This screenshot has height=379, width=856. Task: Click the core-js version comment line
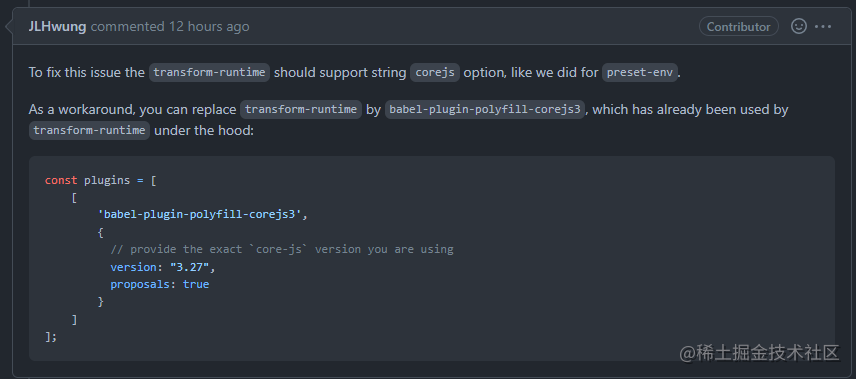[282, 250]
